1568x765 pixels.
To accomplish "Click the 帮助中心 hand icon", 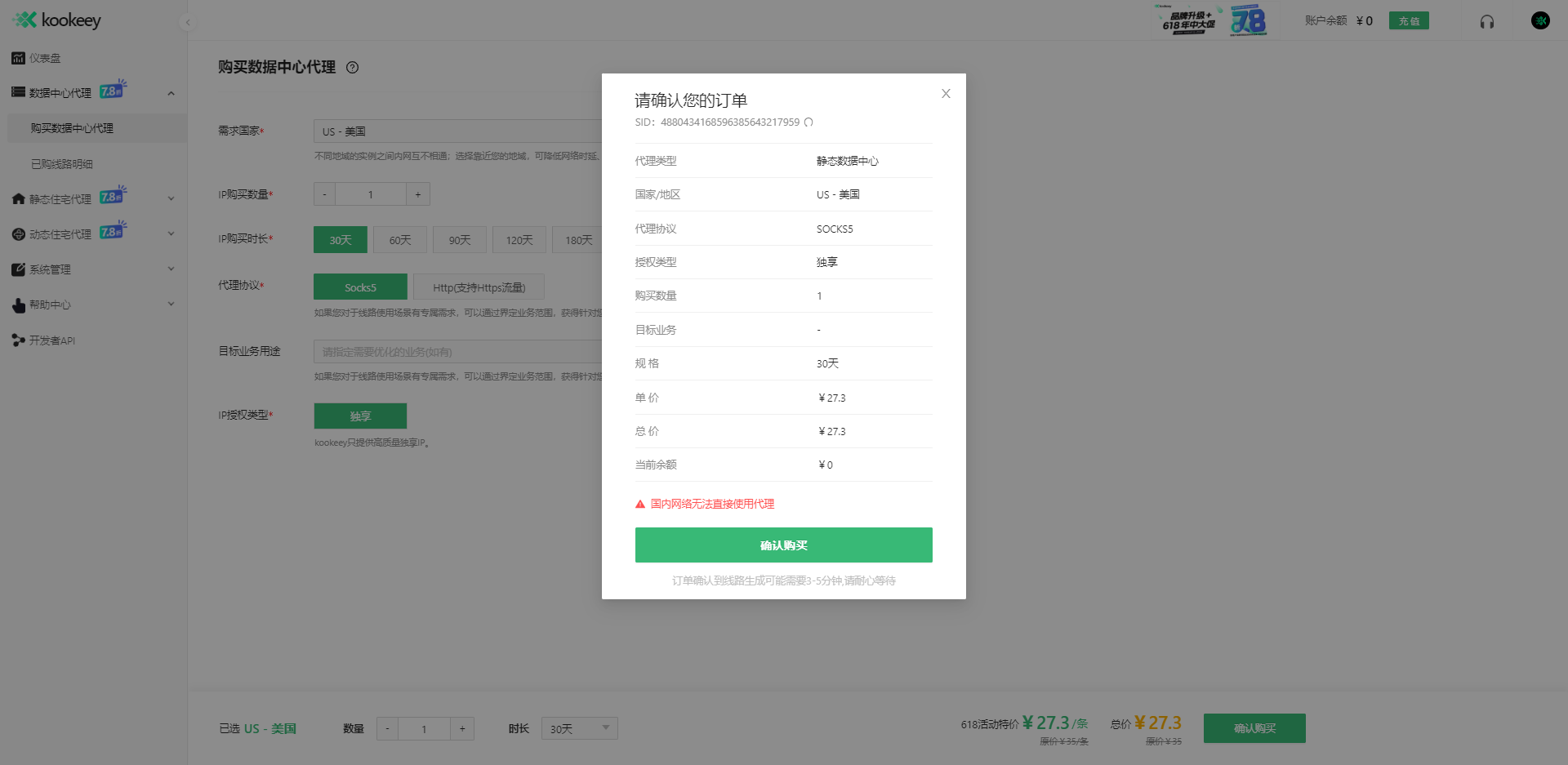I will pyautogui.click(x=18, y=305).
